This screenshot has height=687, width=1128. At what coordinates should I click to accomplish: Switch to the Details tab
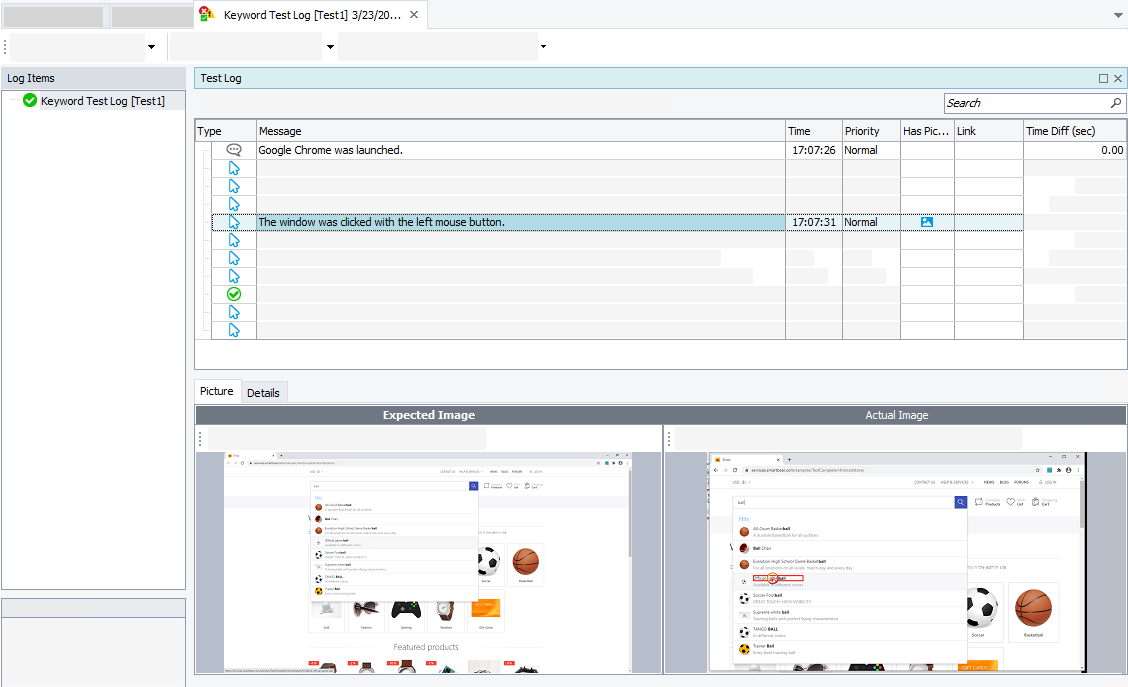[x=263, y=392]
